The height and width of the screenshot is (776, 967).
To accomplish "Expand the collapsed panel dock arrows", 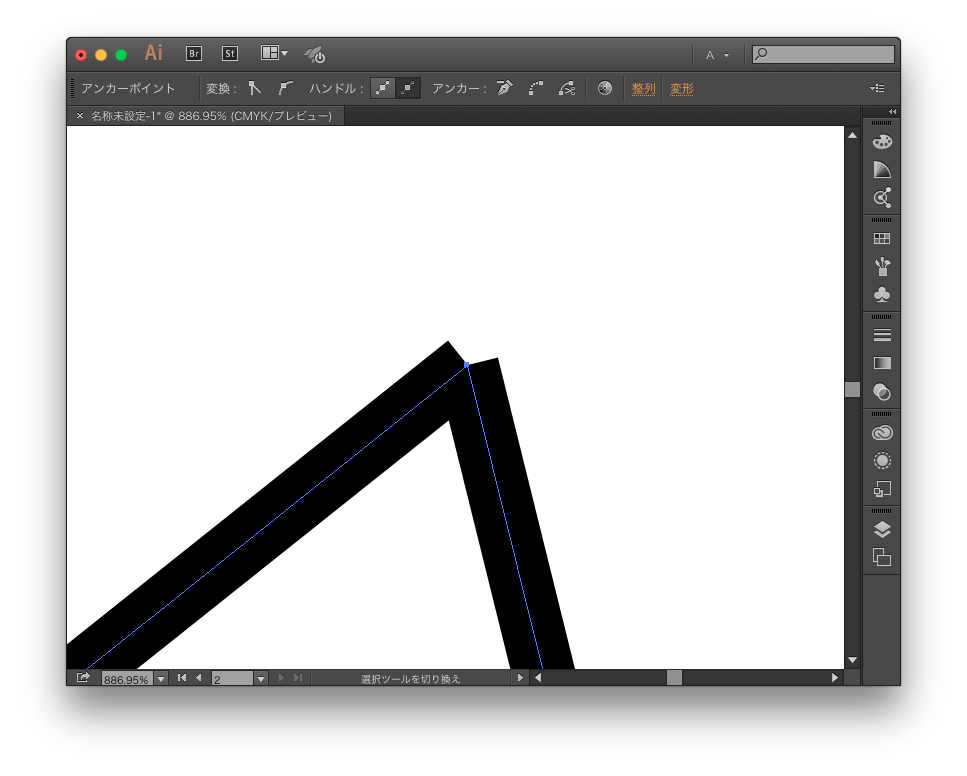I will pyautogui.click(x=892, y=112).
